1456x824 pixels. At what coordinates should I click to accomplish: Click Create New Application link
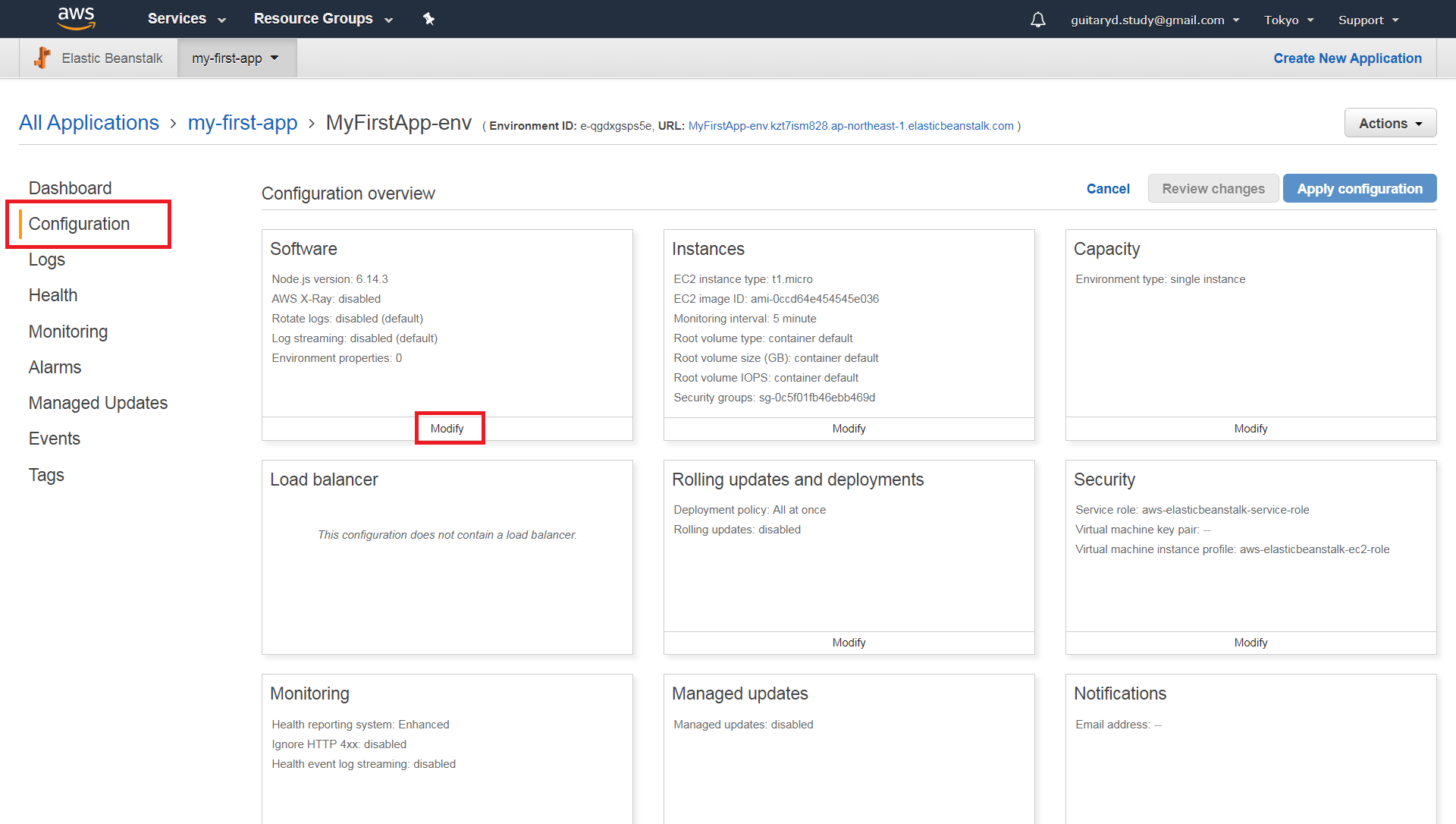1348,58
